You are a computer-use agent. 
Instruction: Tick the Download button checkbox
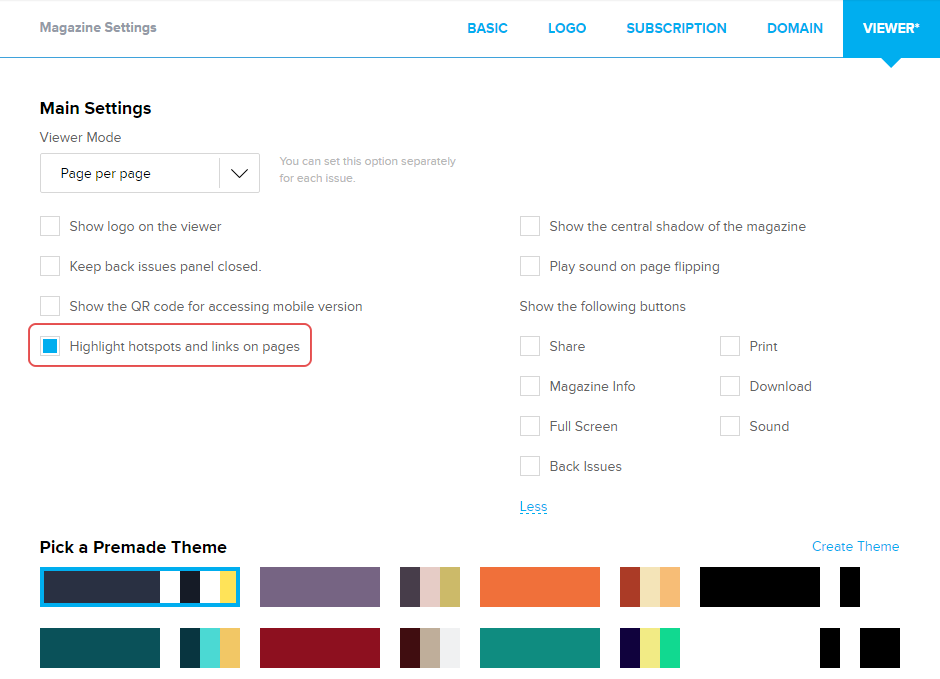coord(730,386)
